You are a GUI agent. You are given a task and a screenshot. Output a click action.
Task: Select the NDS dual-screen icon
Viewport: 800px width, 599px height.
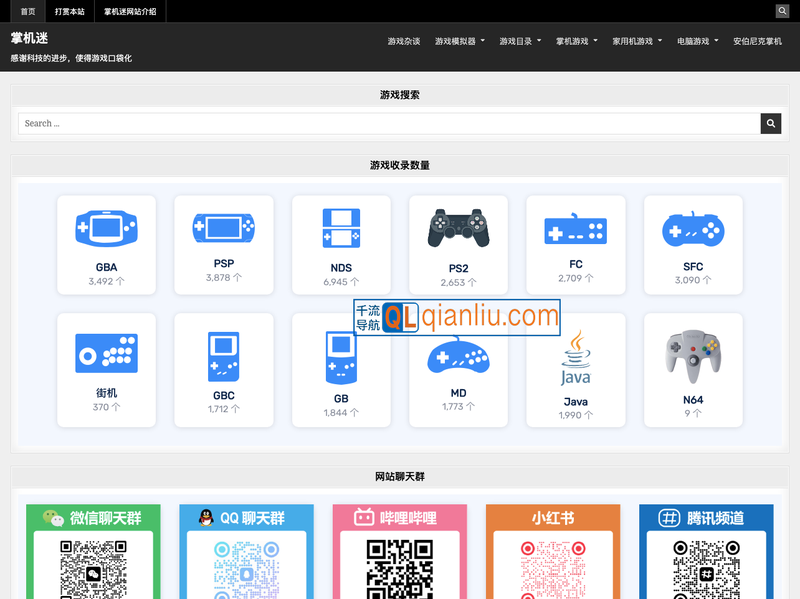[x=341, y=229]
